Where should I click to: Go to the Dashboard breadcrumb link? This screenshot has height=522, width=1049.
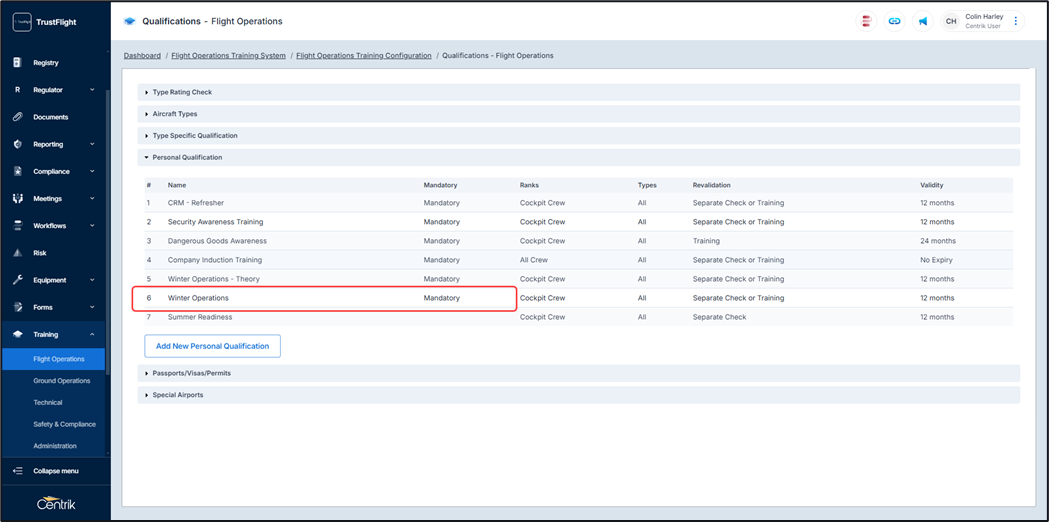[142, 56]
